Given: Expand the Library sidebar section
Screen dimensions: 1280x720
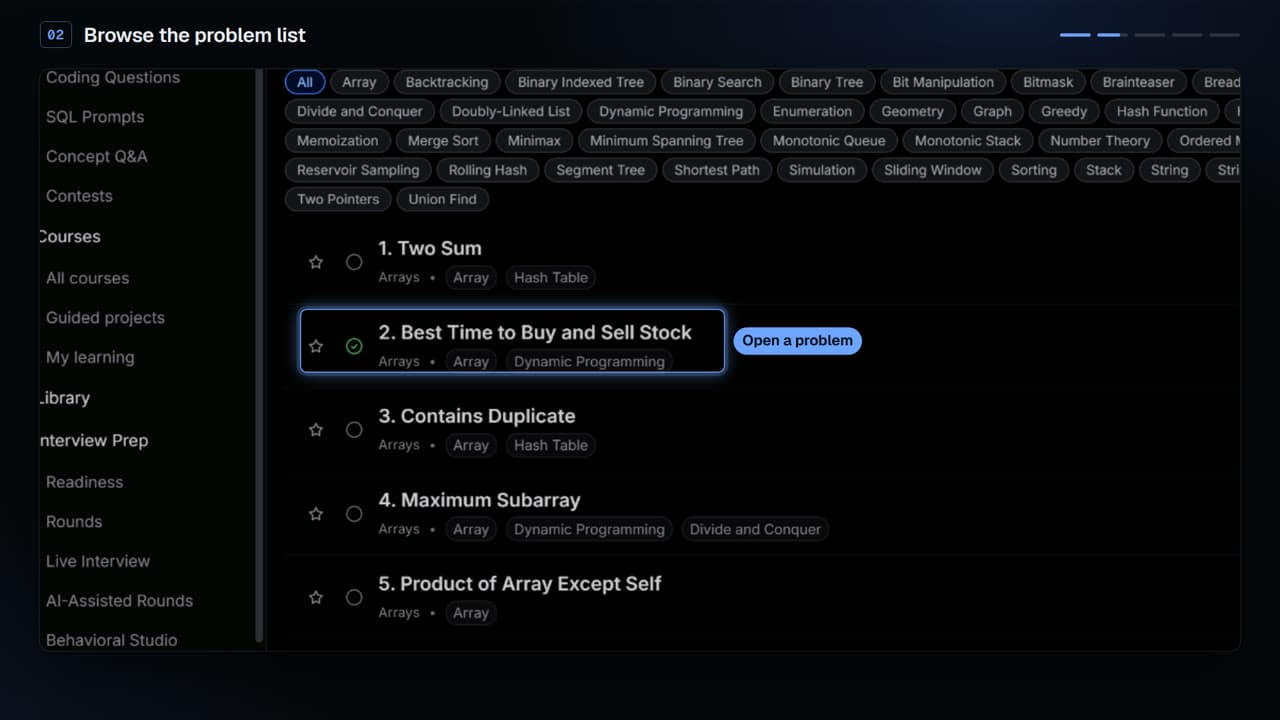Looking at the screenshot, I should [x=65, y=398].
